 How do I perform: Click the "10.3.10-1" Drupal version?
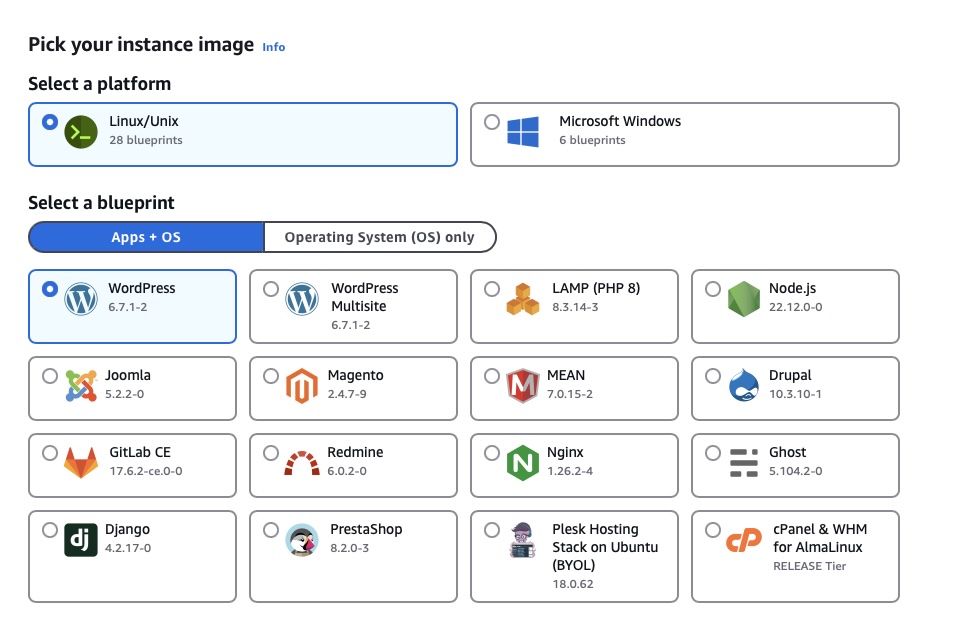(795, 394)
